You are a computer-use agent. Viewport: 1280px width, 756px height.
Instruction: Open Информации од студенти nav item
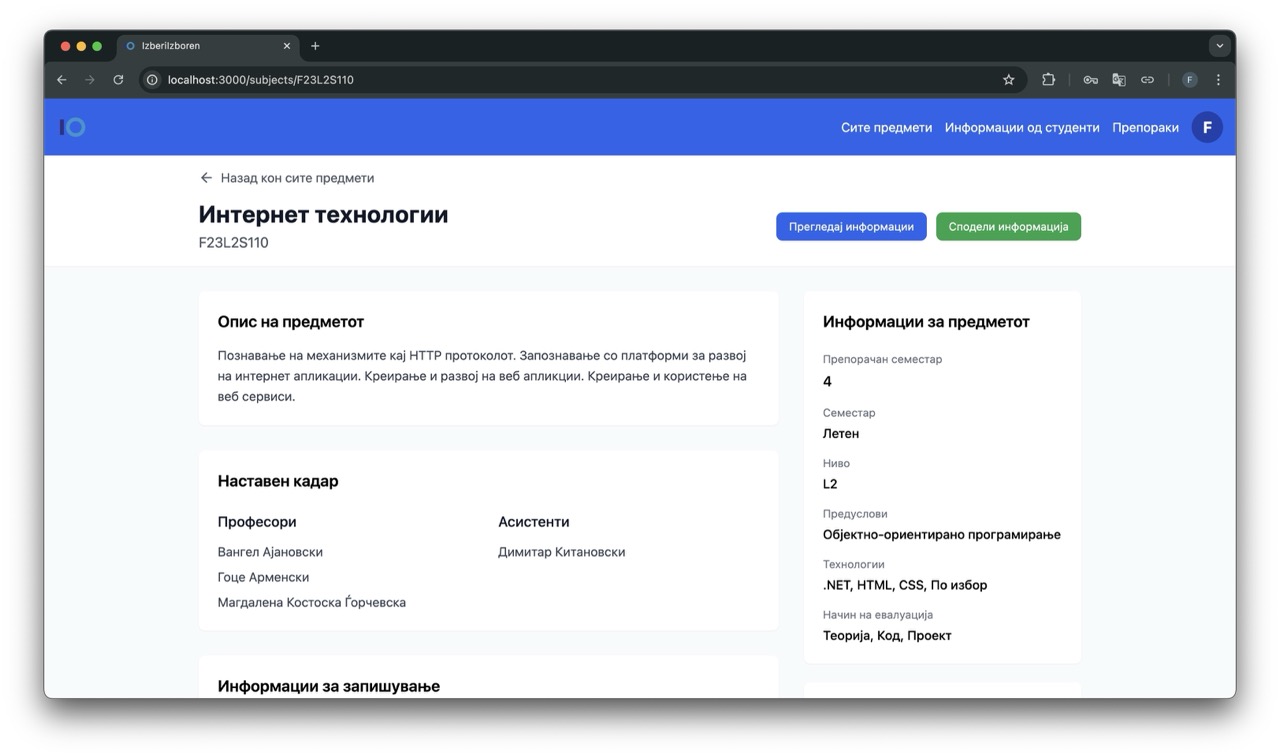(x=1021, y=128)
